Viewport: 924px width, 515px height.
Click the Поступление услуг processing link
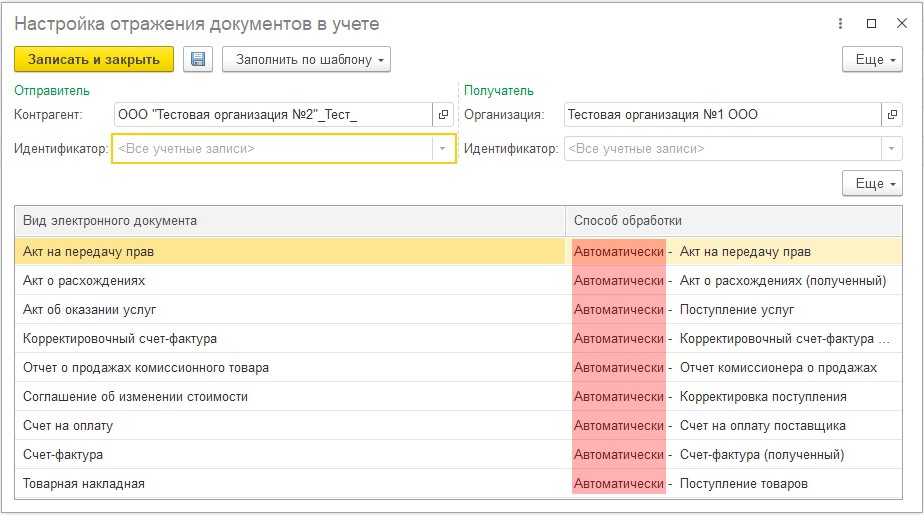coord(737,310)
